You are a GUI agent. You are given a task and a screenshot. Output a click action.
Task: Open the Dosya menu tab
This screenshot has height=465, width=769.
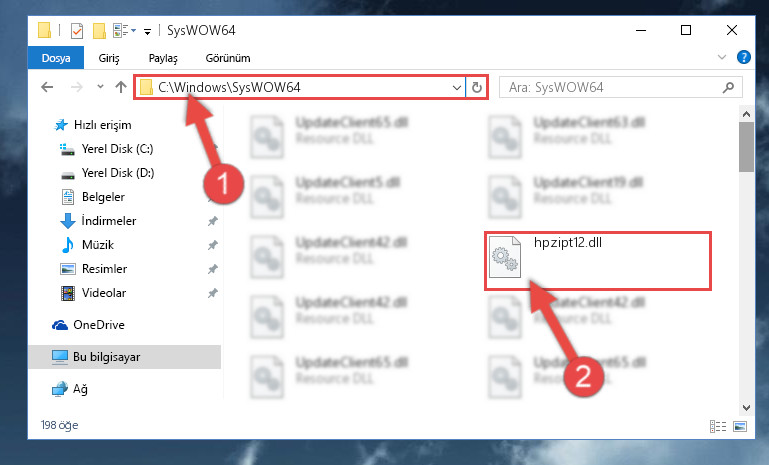coord(56,58)
